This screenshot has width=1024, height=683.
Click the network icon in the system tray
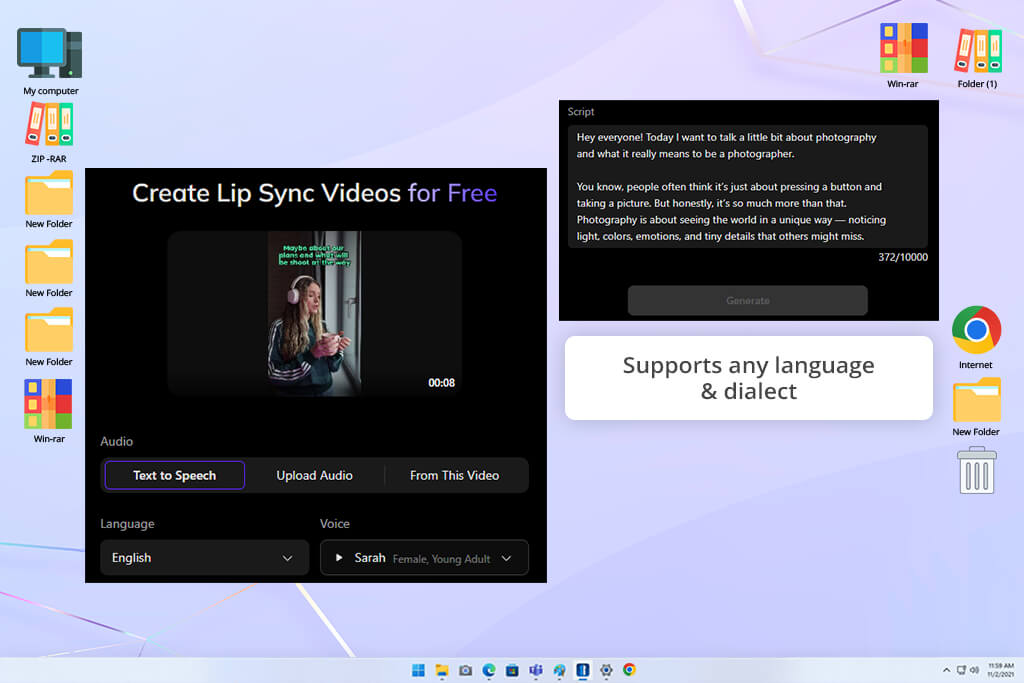coord(961,670)
